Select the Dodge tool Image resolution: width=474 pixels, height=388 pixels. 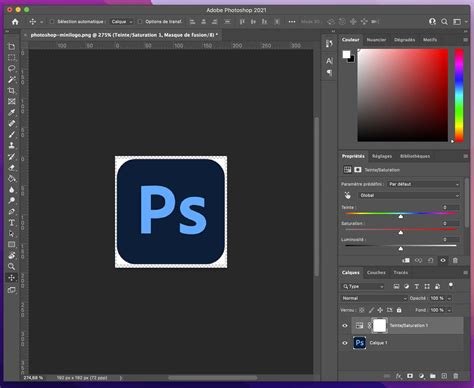12,200
